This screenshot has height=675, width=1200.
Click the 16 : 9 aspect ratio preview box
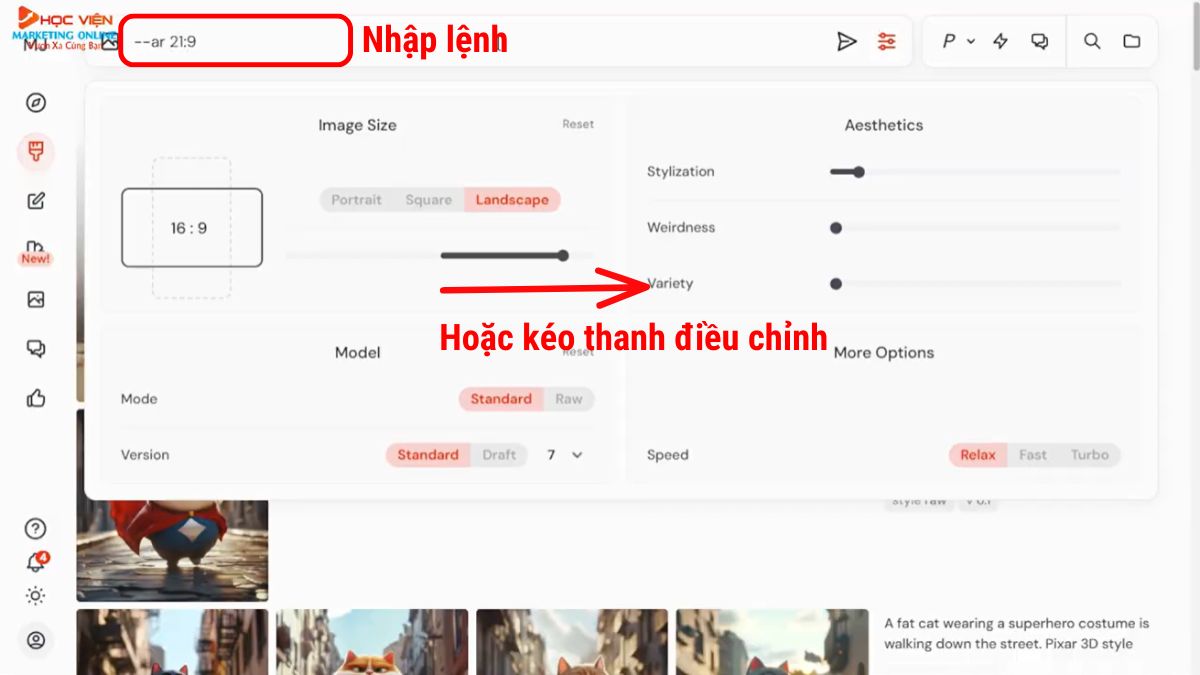192,228
